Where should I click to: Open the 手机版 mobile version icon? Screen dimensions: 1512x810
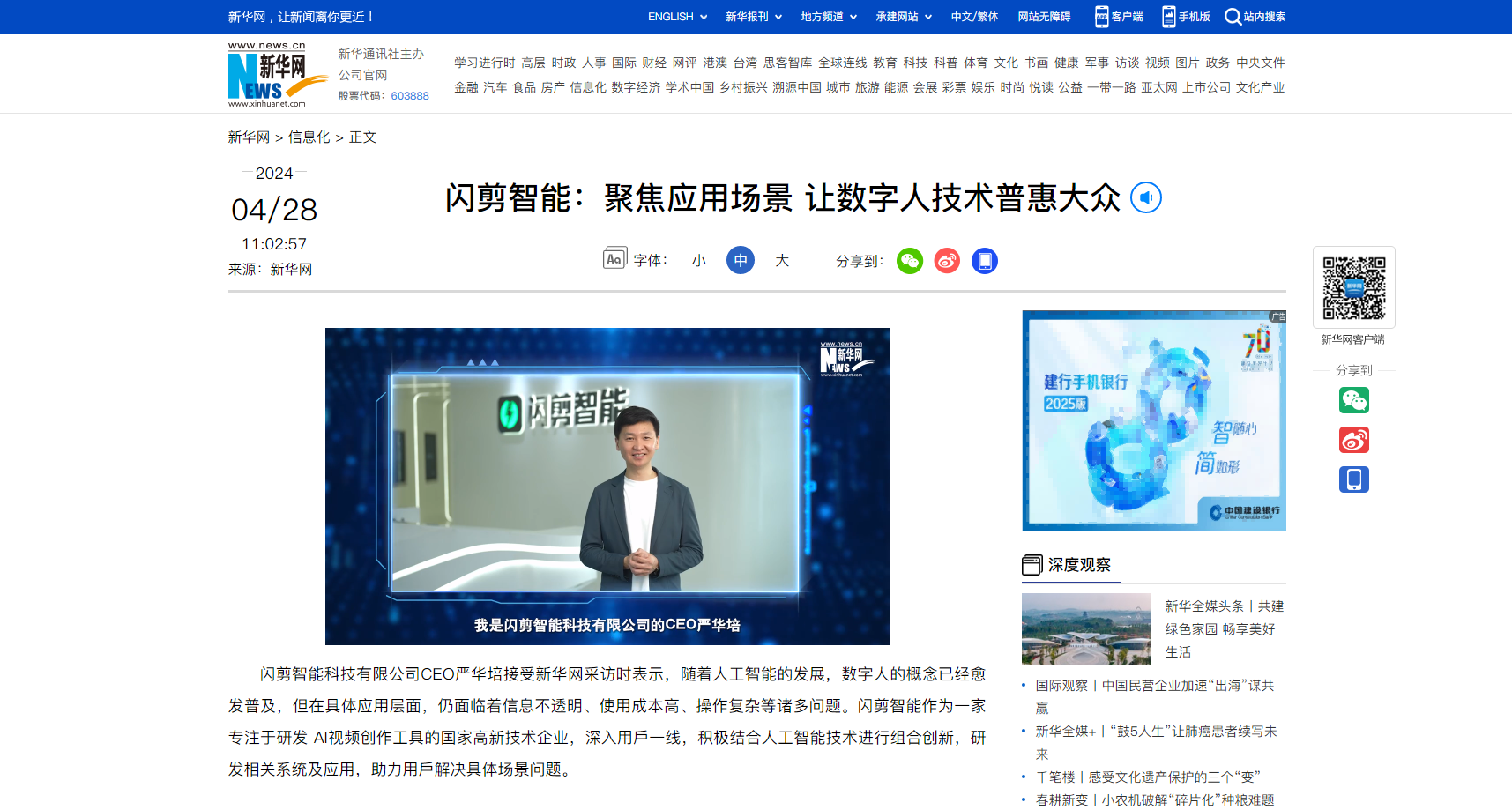1169,17
